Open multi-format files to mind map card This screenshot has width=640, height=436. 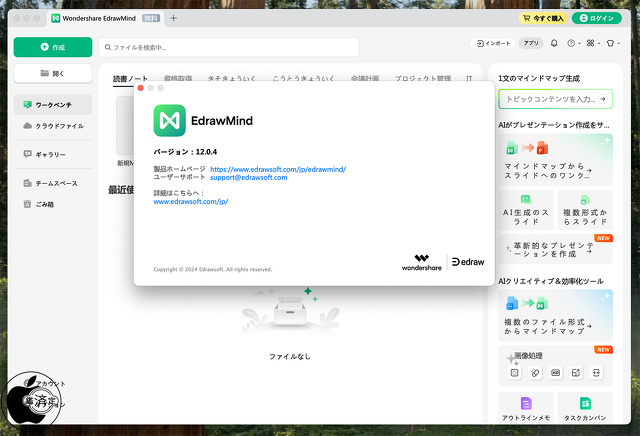click(556, 315)
